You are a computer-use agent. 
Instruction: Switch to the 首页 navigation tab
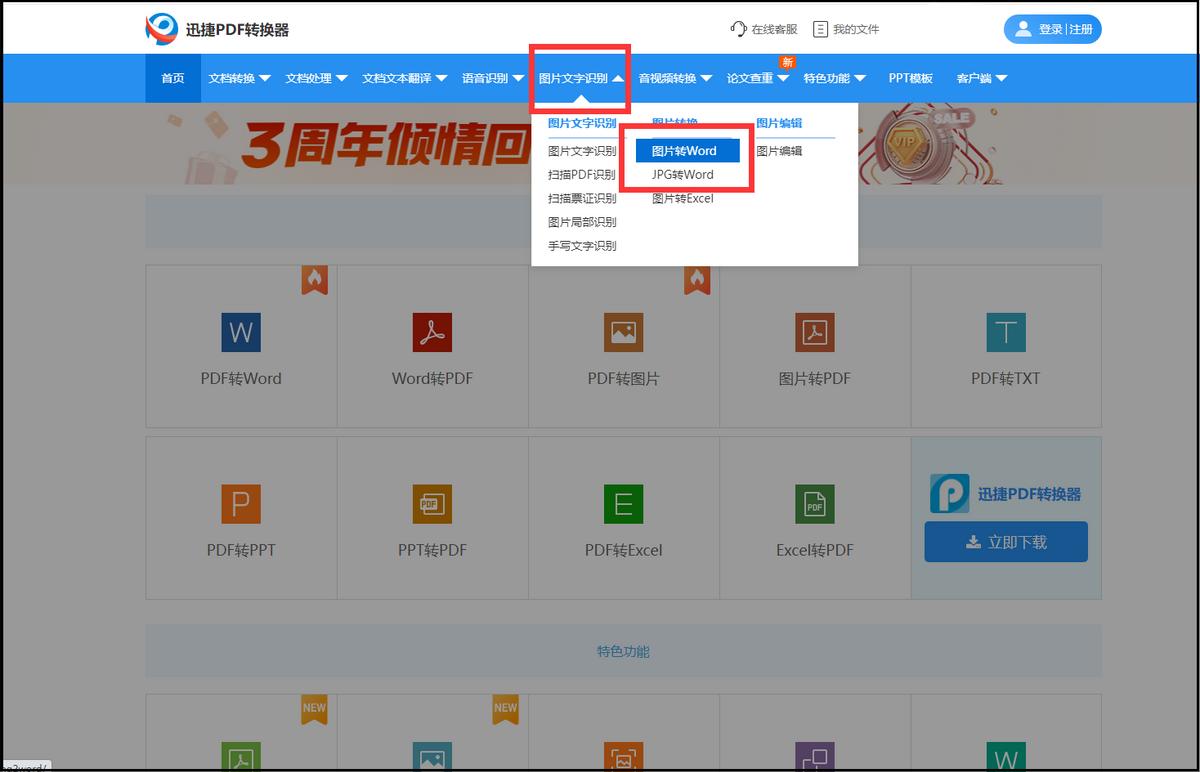(x=172, y=77)
